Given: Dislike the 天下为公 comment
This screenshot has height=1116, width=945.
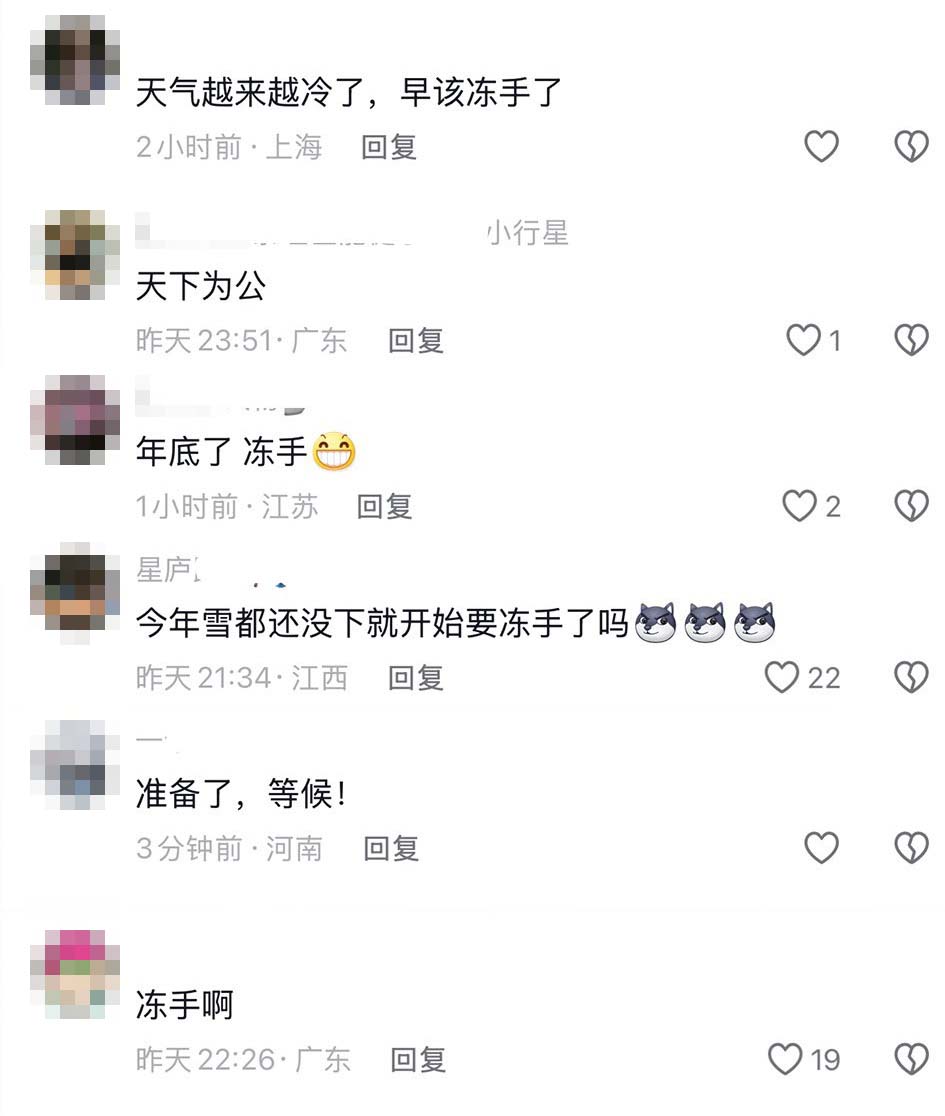Looking at the screenshot, I should tap(912, 340).
